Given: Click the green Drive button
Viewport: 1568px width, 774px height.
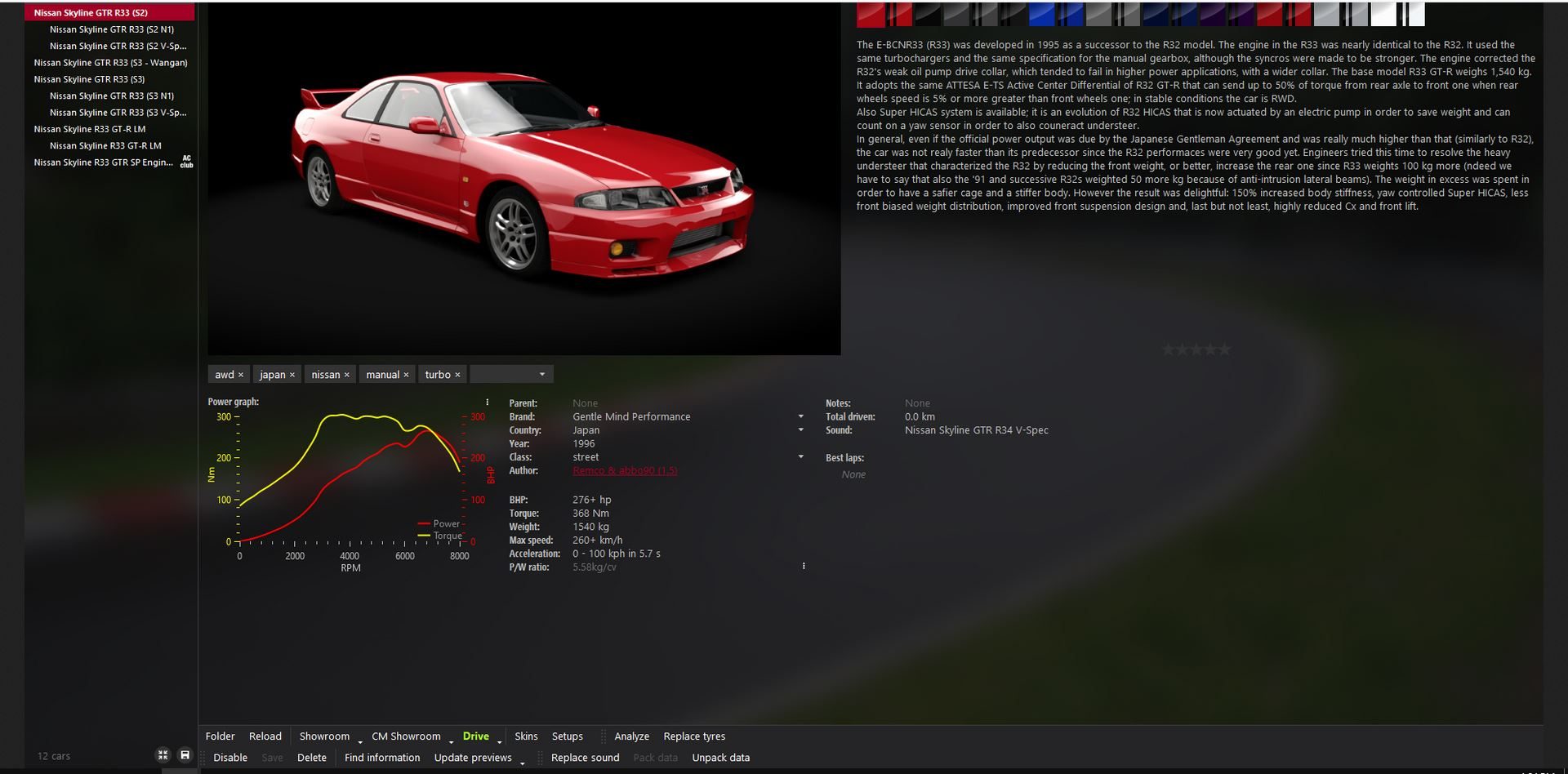Looking at the screenshot, I should point(476,736).
